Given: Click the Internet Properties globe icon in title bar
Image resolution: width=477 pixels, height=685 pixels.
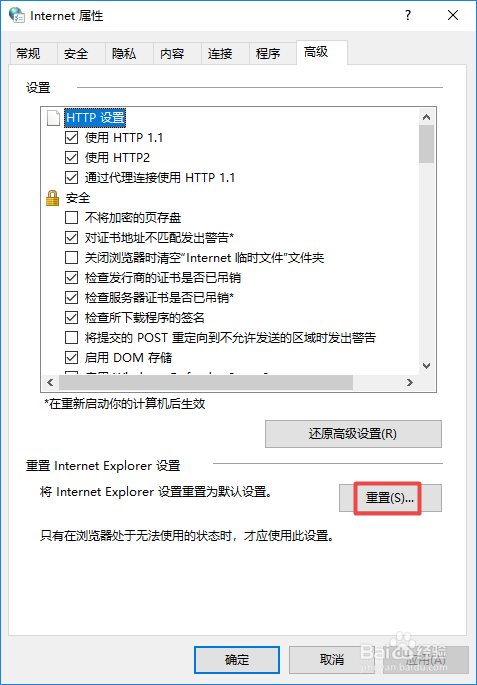Looking at the screenshot, I should click(x=17, y=15).
